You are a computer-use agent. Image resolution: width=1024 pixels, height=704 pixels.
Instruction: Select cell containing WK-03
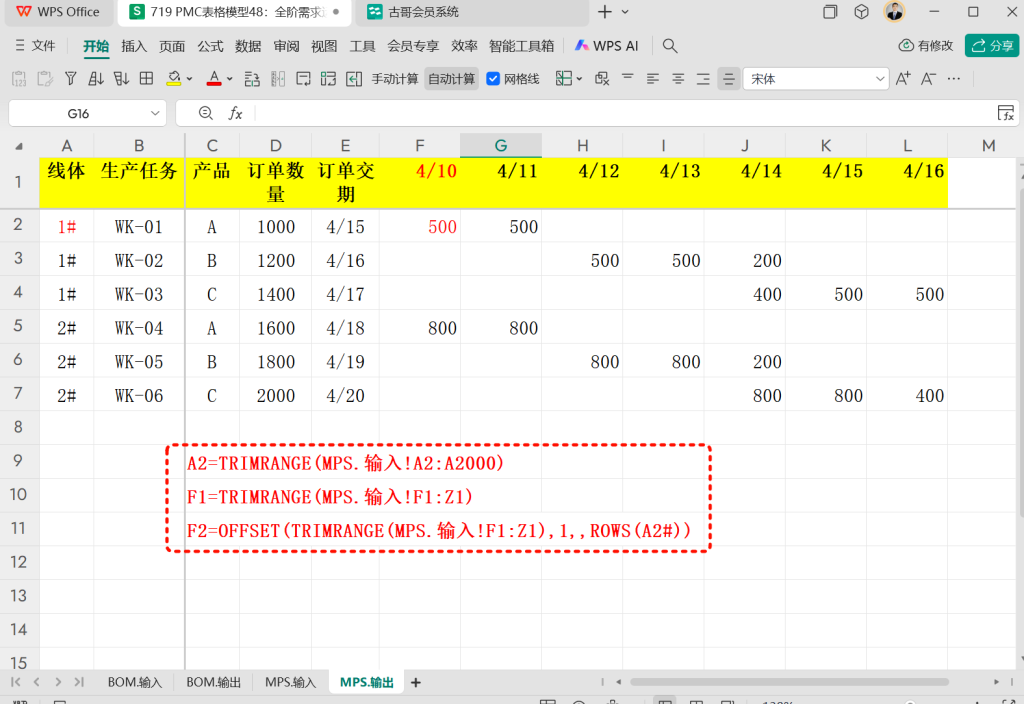(138, 294)
